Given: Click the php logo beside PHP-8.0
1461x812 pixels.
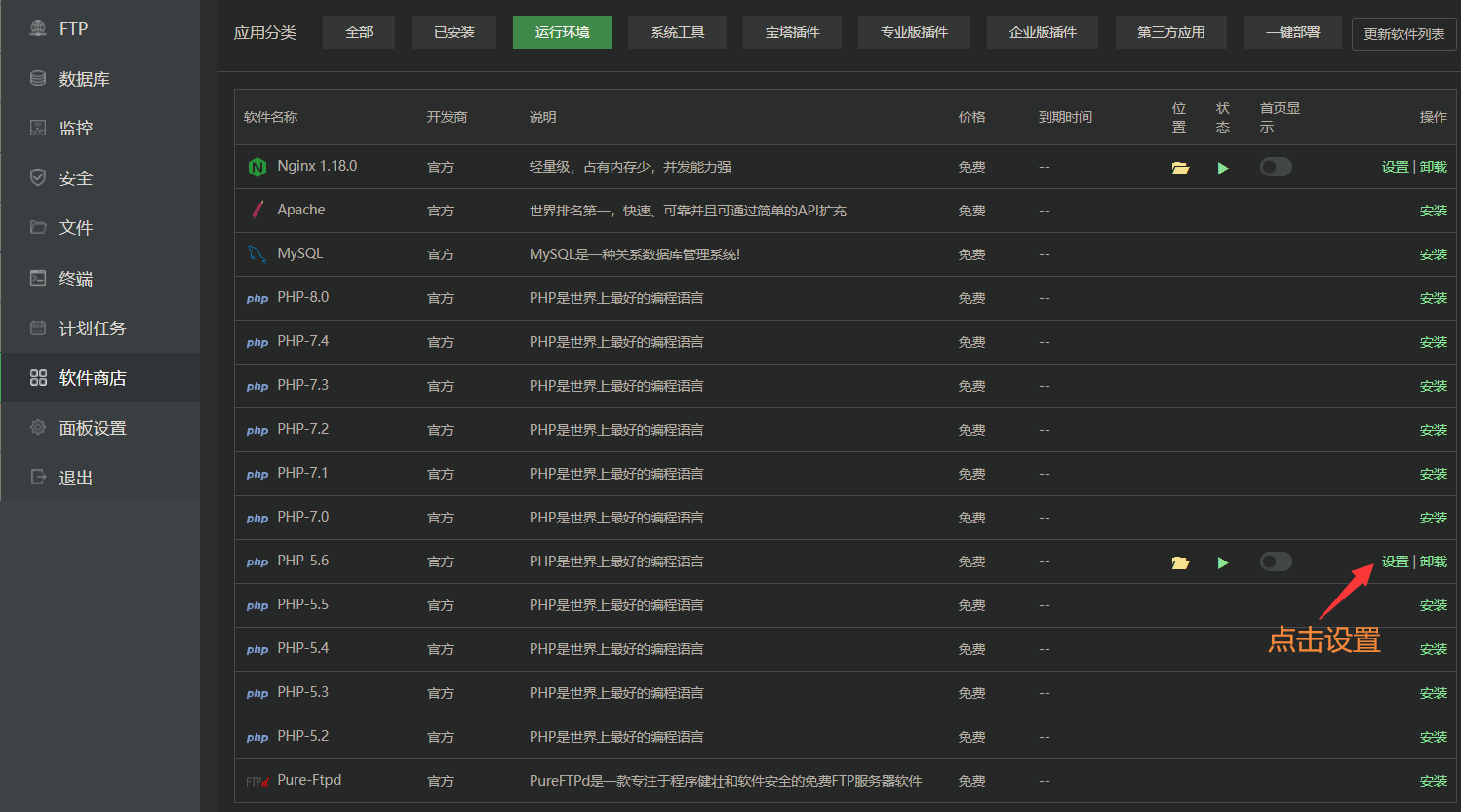Looking at the screenshot, I should (x=257, y=298).
